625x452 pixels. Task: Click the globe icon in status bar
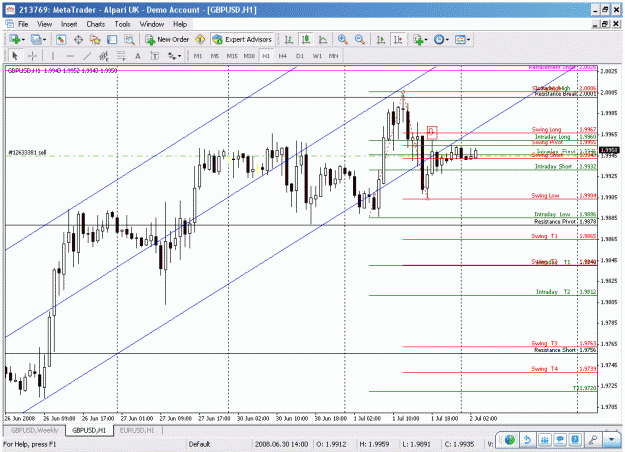click(510, 440)
